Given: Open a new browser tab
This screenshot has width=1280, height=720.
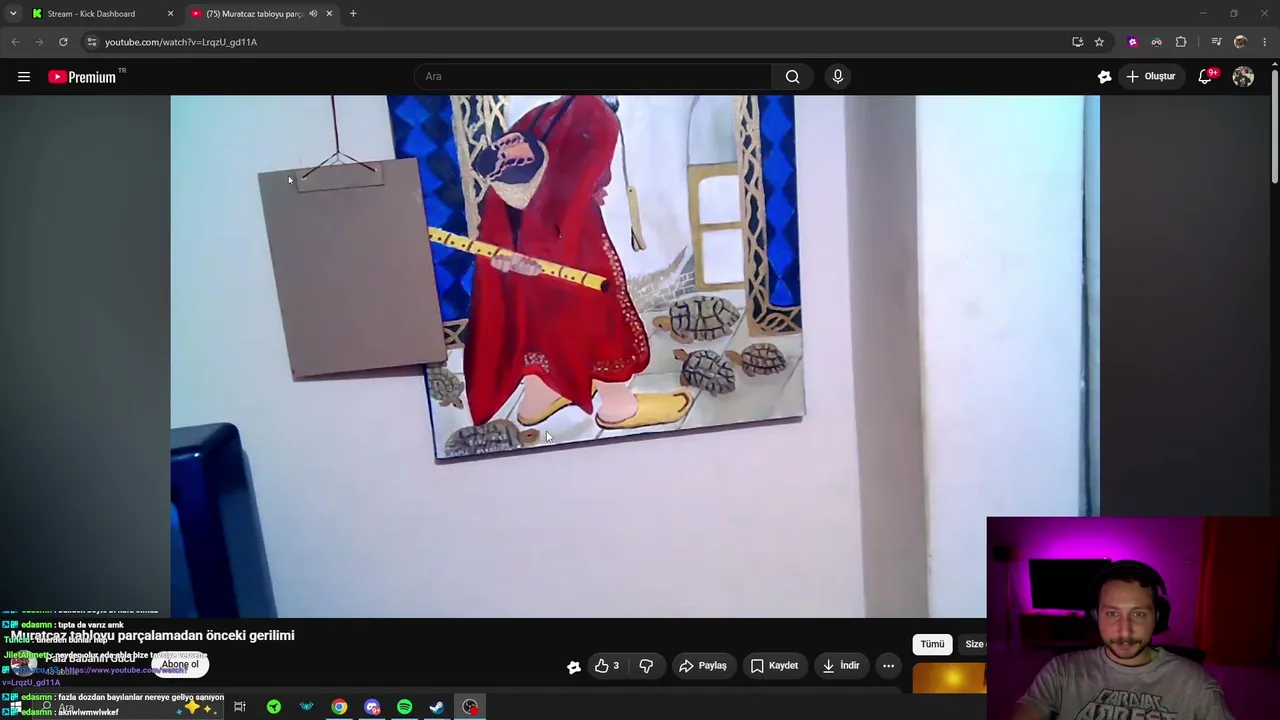Looking at the screenshot, I should click(x=353, y=14).
